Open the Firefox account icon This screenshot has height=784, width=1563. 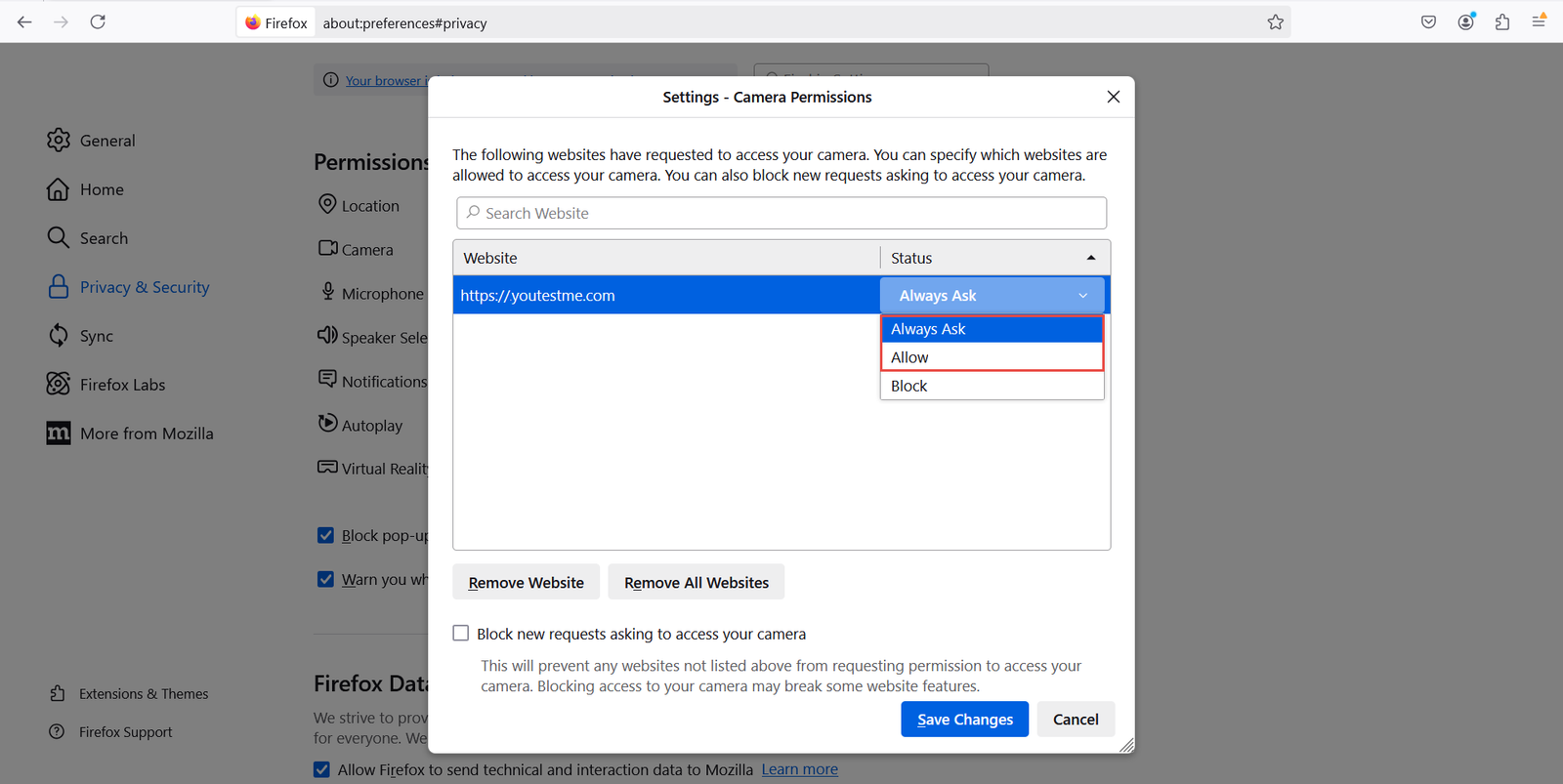tap(1465, 22)
